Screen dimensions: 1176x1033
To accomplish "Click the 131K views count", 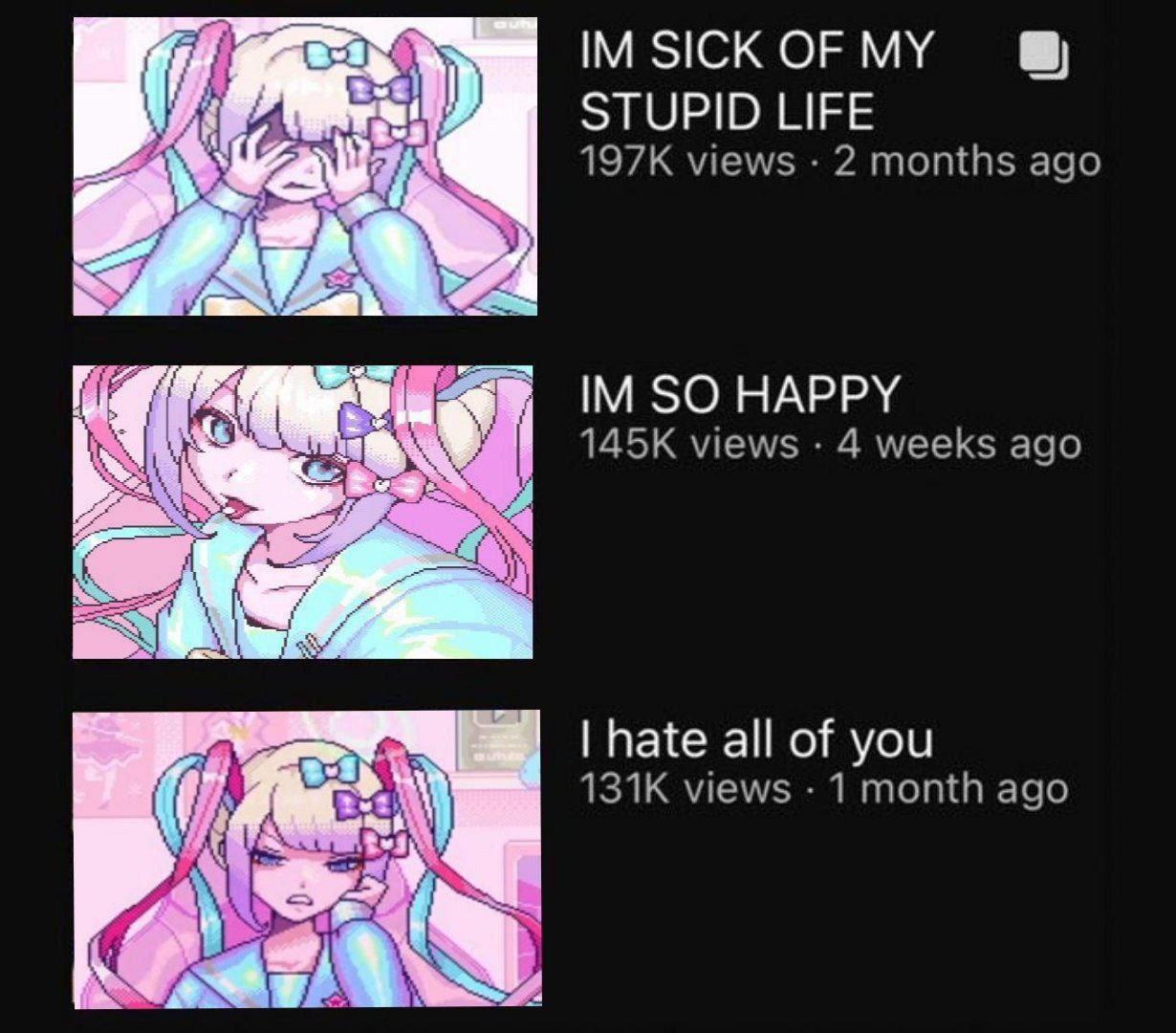I will tap(686, 788).
